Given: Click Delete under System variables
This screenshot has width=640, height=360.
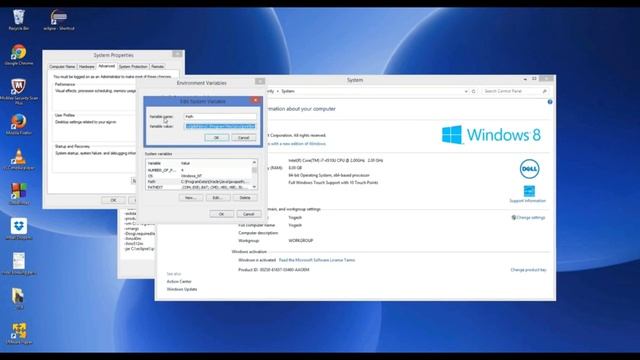Looking at the screenshot, I should (245, 198).
